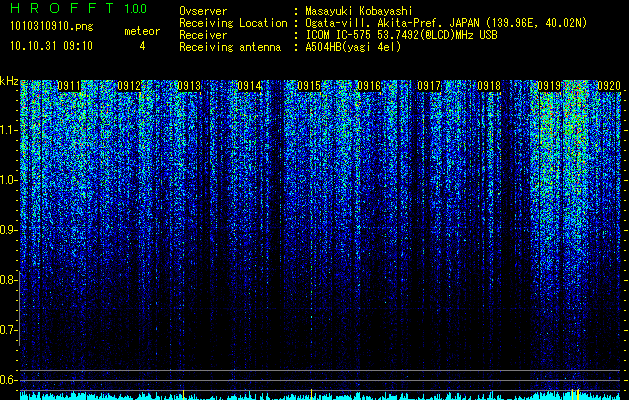This screenshot has height=400, width=629.
Task: Click the 1.0 frequency axis label
Action: tap(8, 180)
